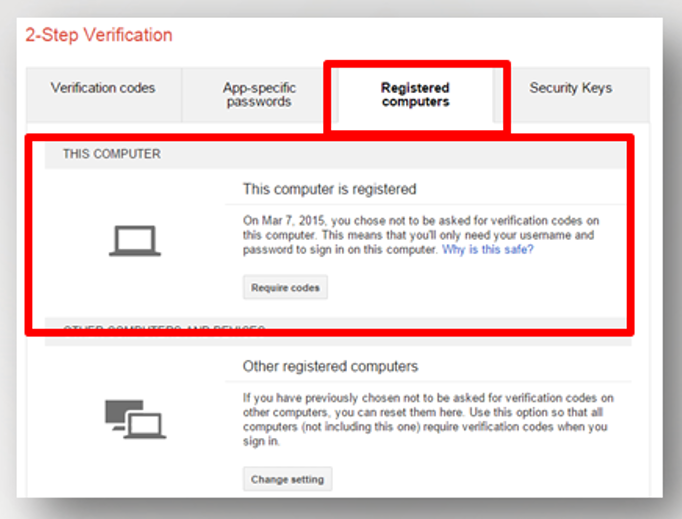Click the multiple computers icon
The image size is (682, 519).
[x=135, y=419]
